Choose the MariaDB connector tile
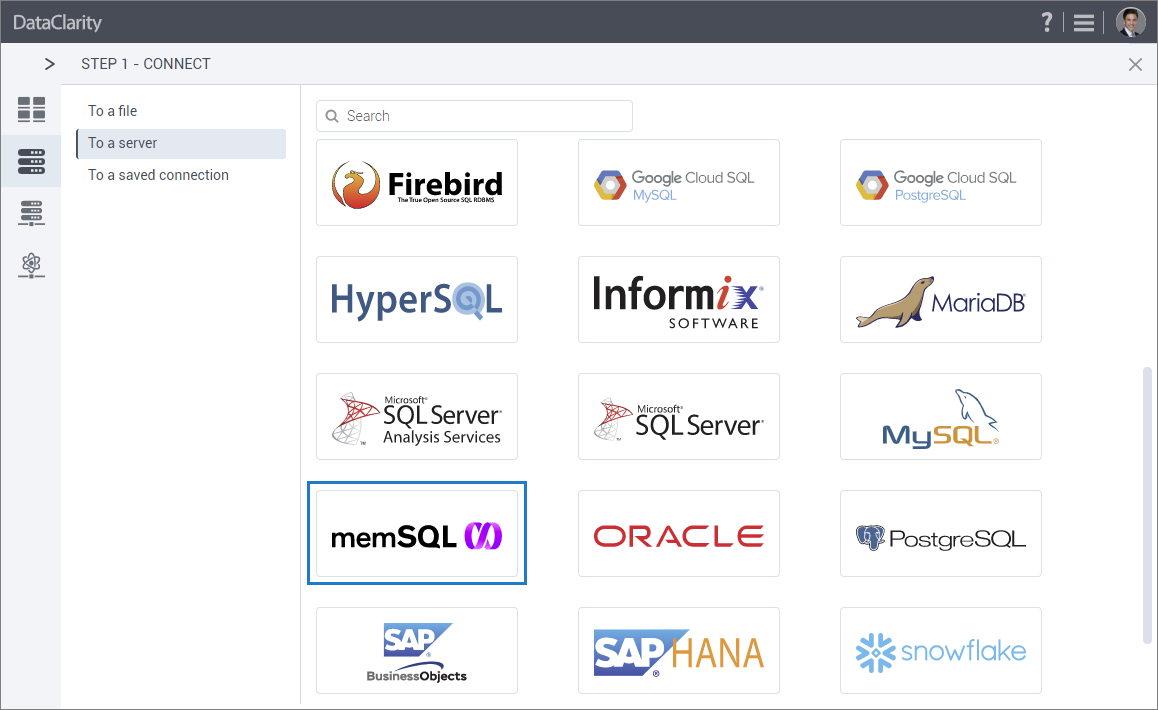 (x=940, y=299)
